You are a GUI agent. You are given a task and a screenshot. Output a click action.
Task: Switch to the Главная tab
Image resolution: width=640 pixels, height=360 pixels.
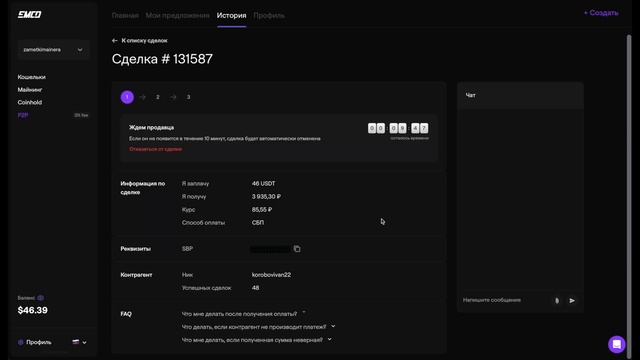coord(125,16)
